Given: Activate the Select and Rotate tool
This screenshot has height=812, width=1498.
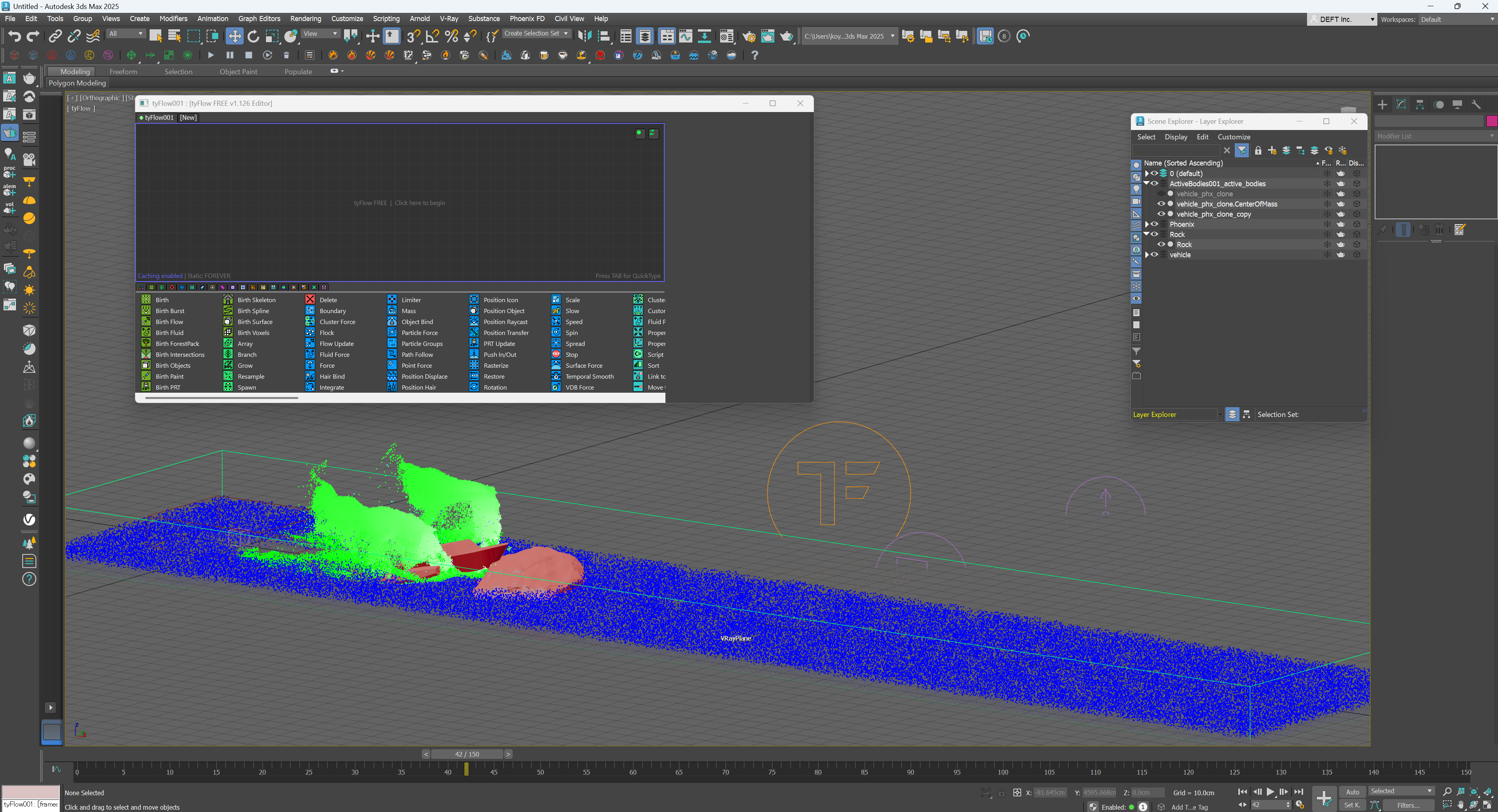Looking at the screenshot, I should pyautogui.click(x=253, y=36).
